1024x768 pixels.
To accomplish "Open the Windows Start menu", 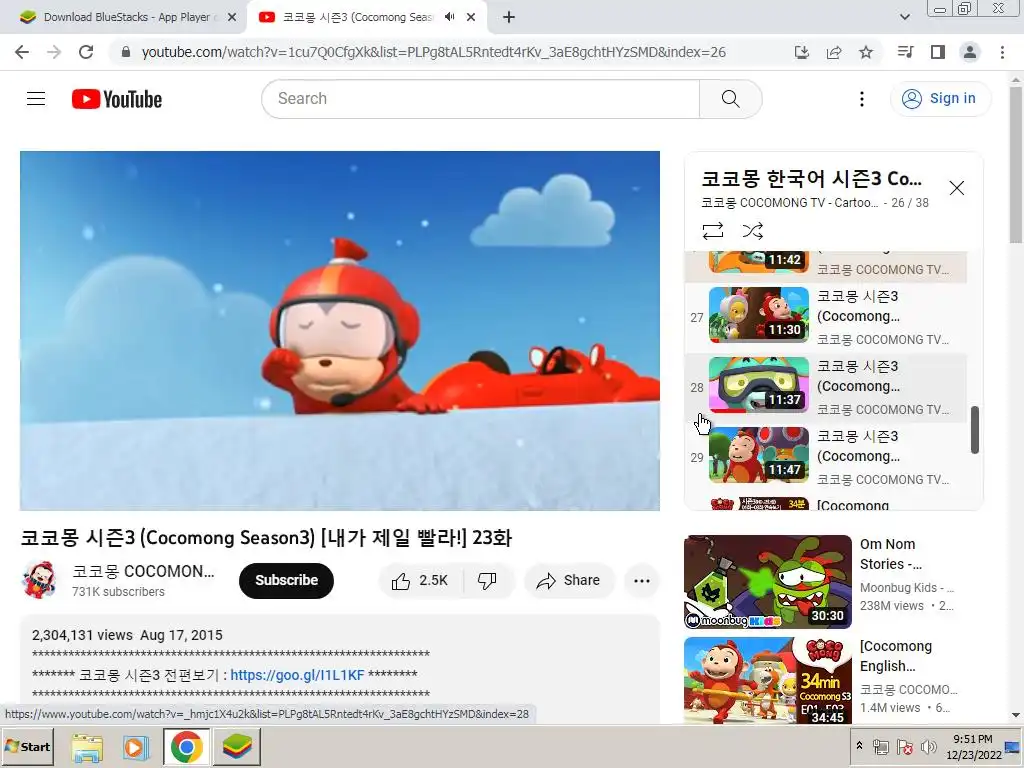I will 27,746.
